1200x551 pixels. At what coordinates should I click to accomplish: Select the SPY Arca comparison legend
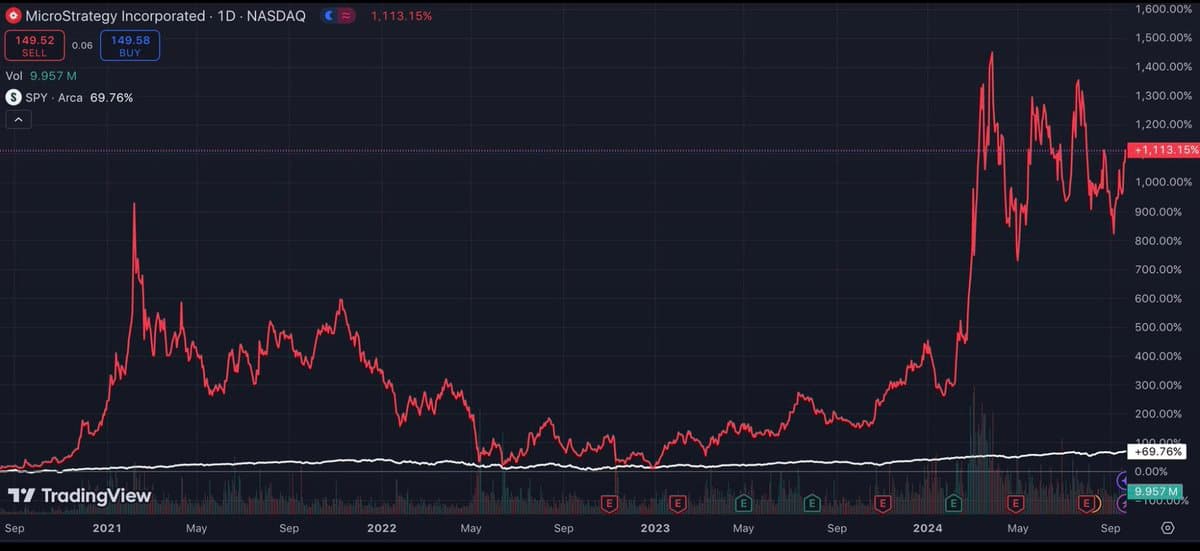click(79, 98)
